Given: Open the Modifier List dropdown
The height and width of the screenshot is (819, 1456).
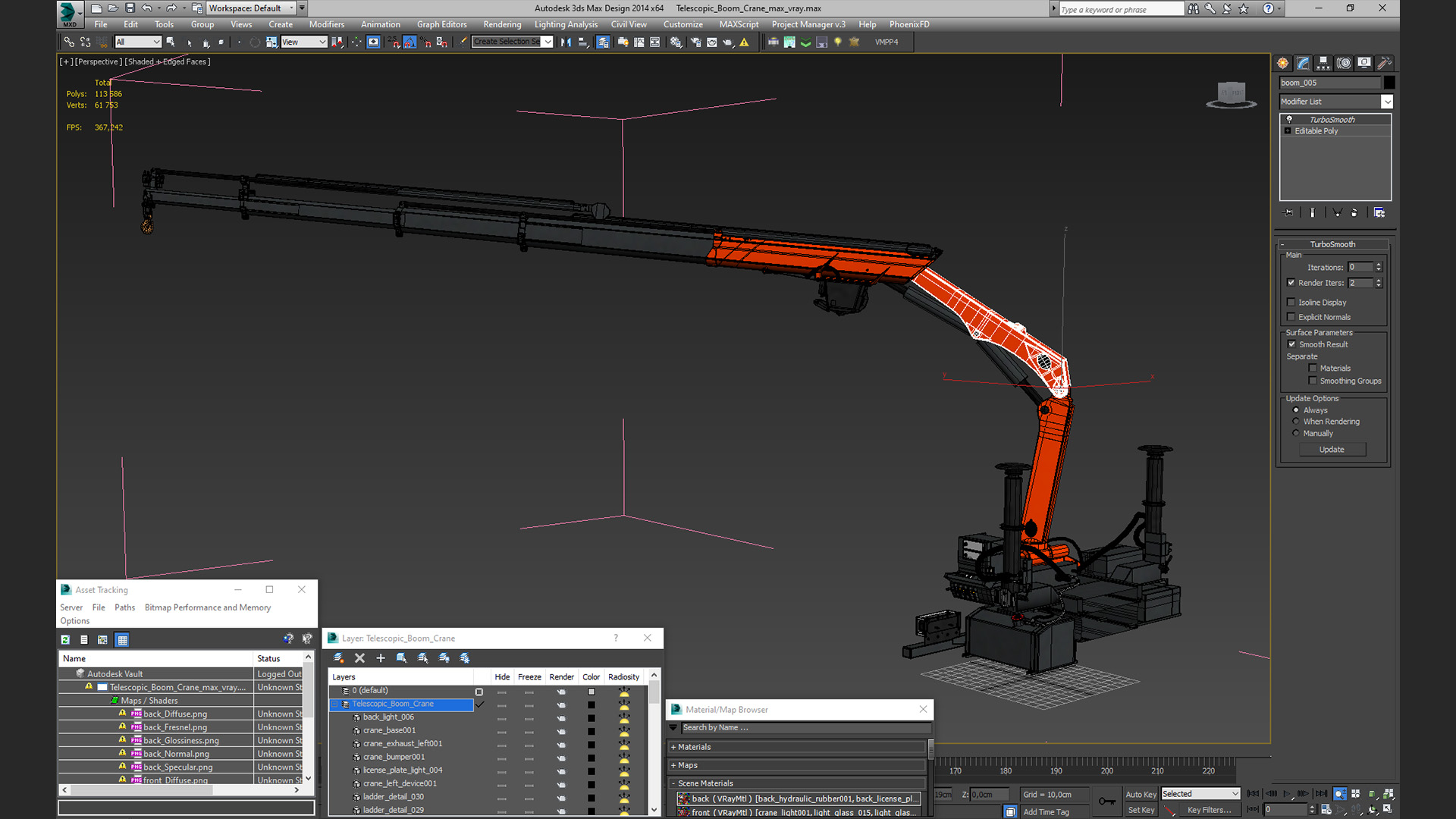Looking at the screenshot, I should pyautogui.click(x=1387, y=102).
